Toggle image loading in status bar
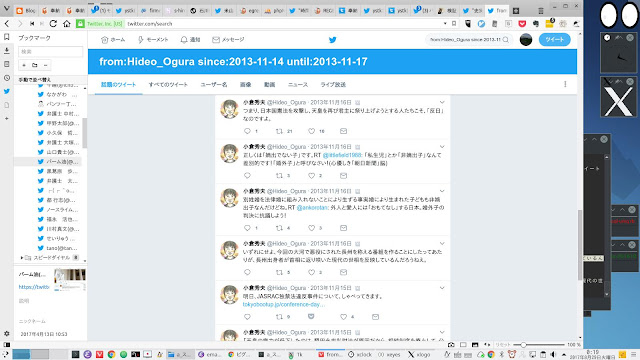This screenshot has width=640, height=360. 475,344
